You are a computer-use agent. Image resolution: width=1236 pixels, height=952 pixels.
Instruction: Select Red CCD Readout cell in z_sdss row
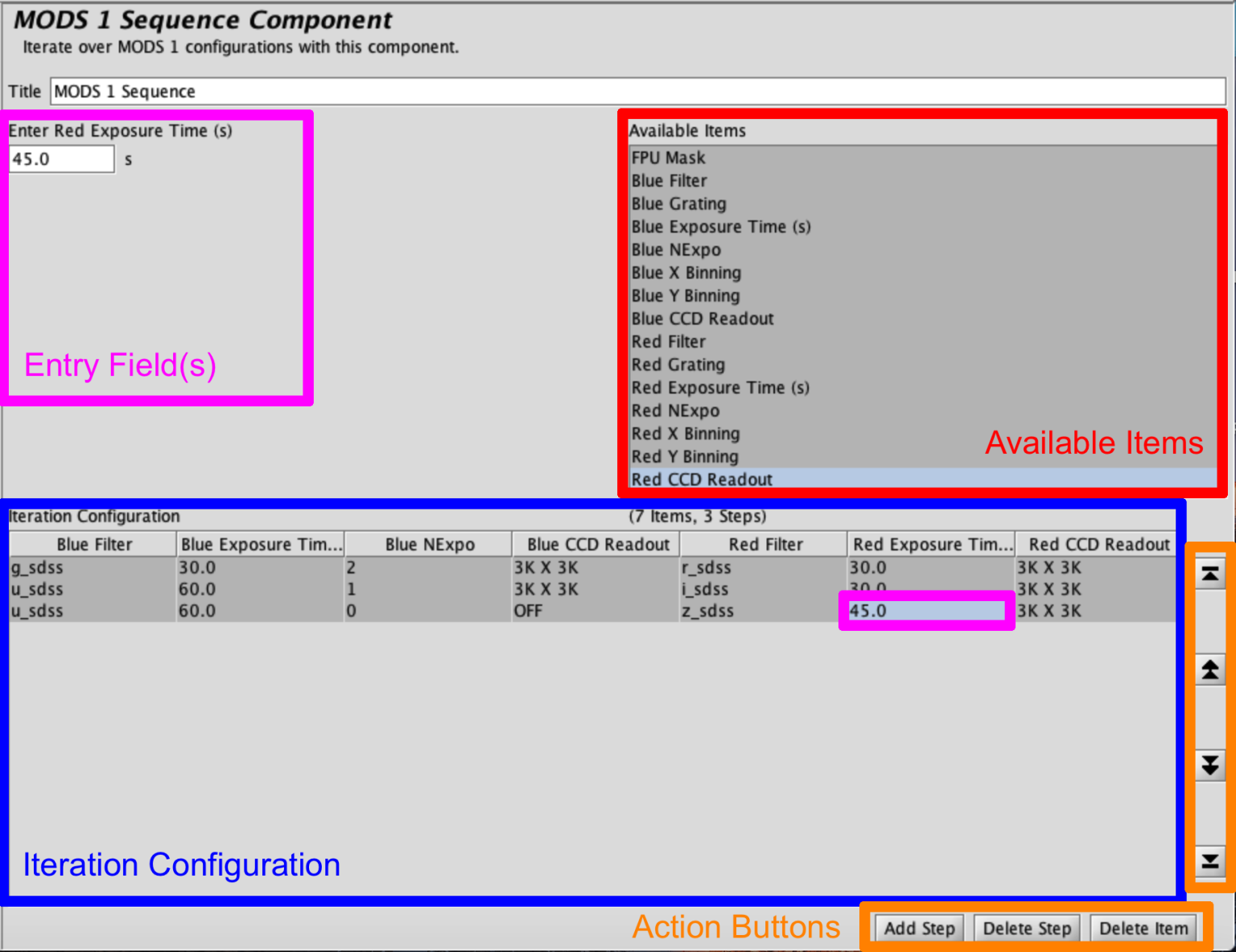(x=1096, y=611)
